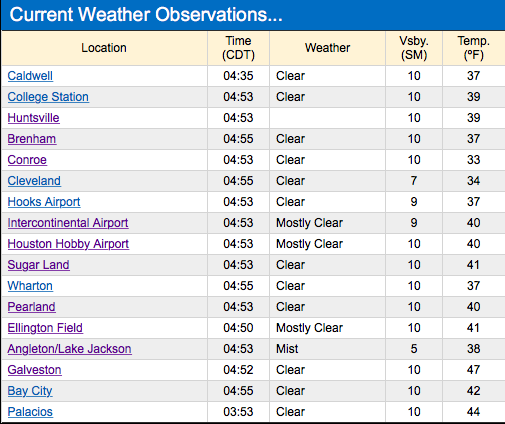
Task: Select the Brenham location link
Action: (x=32, y=139)
